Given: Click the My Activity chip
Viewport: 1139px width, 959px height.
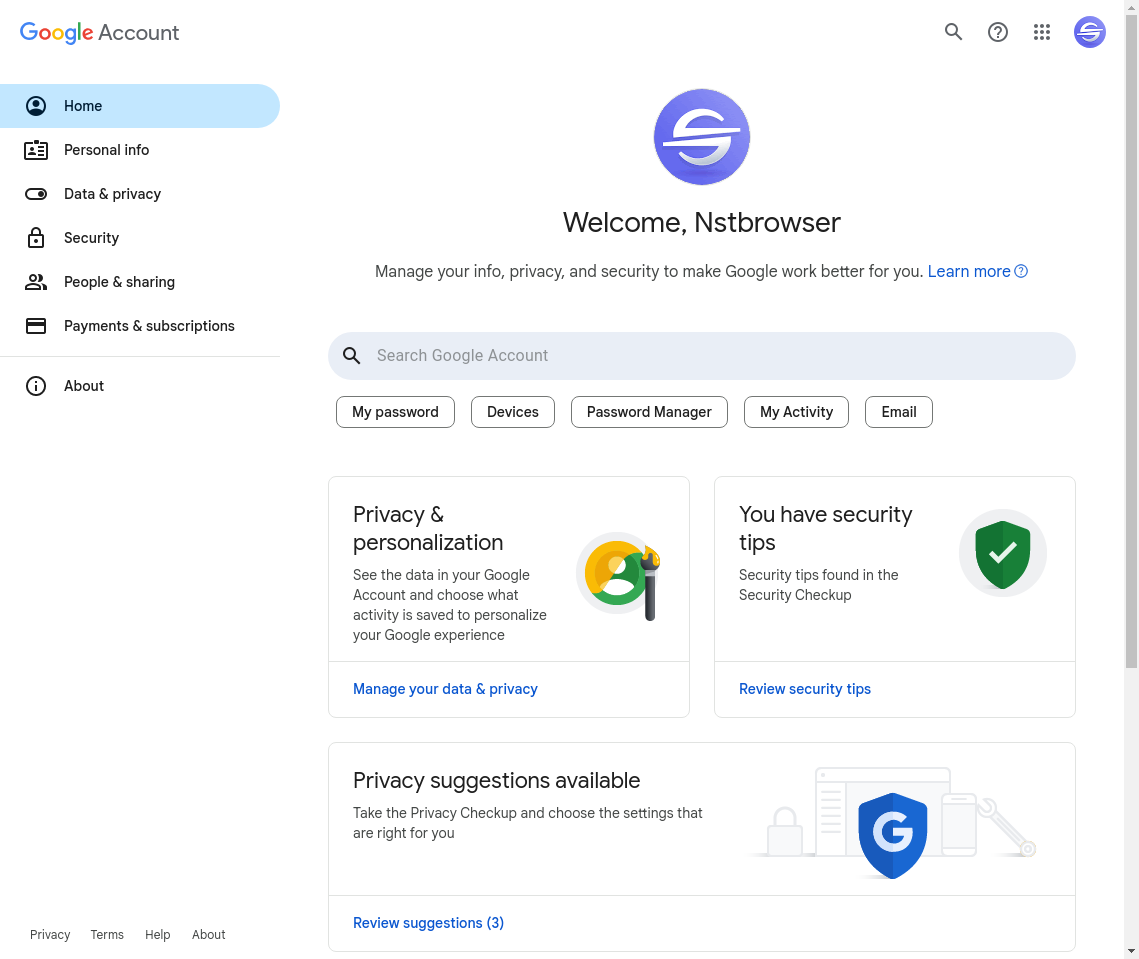Looking at the screenshot, I should pos(796,412).
